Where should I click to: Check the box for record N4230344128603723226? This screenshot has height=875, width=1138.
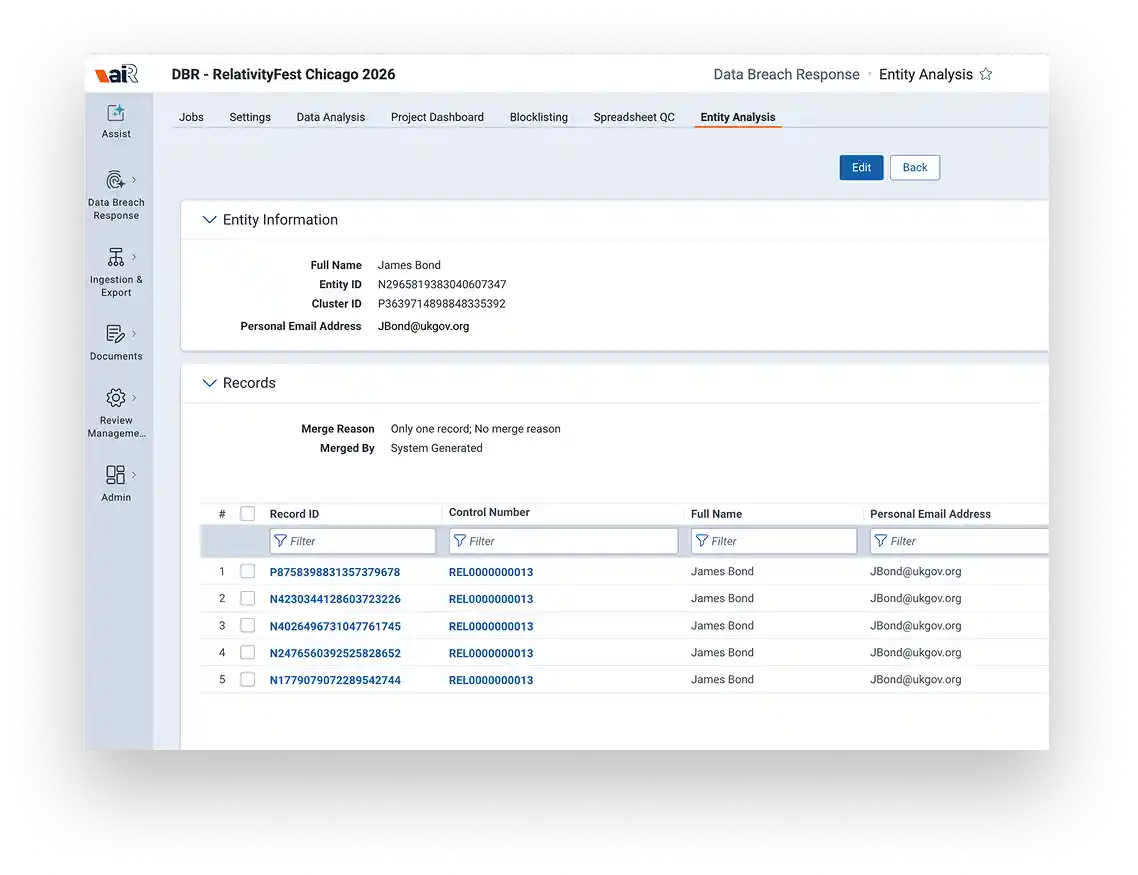247,599
